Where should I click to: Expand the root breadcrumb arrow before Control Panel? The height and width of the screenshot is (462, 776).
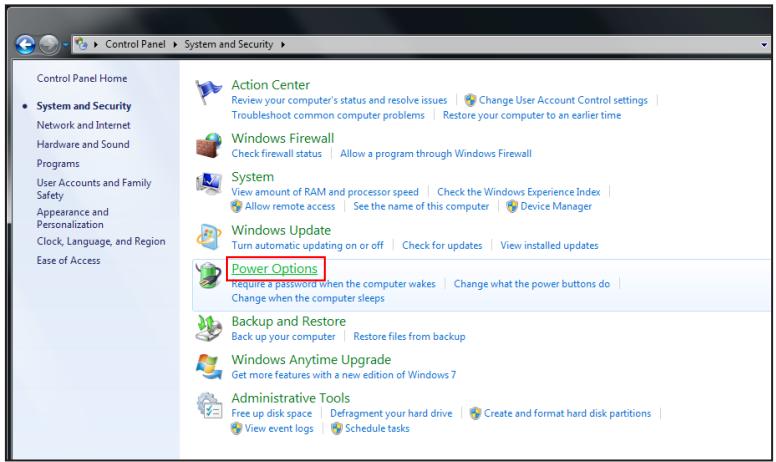[96, 45]
